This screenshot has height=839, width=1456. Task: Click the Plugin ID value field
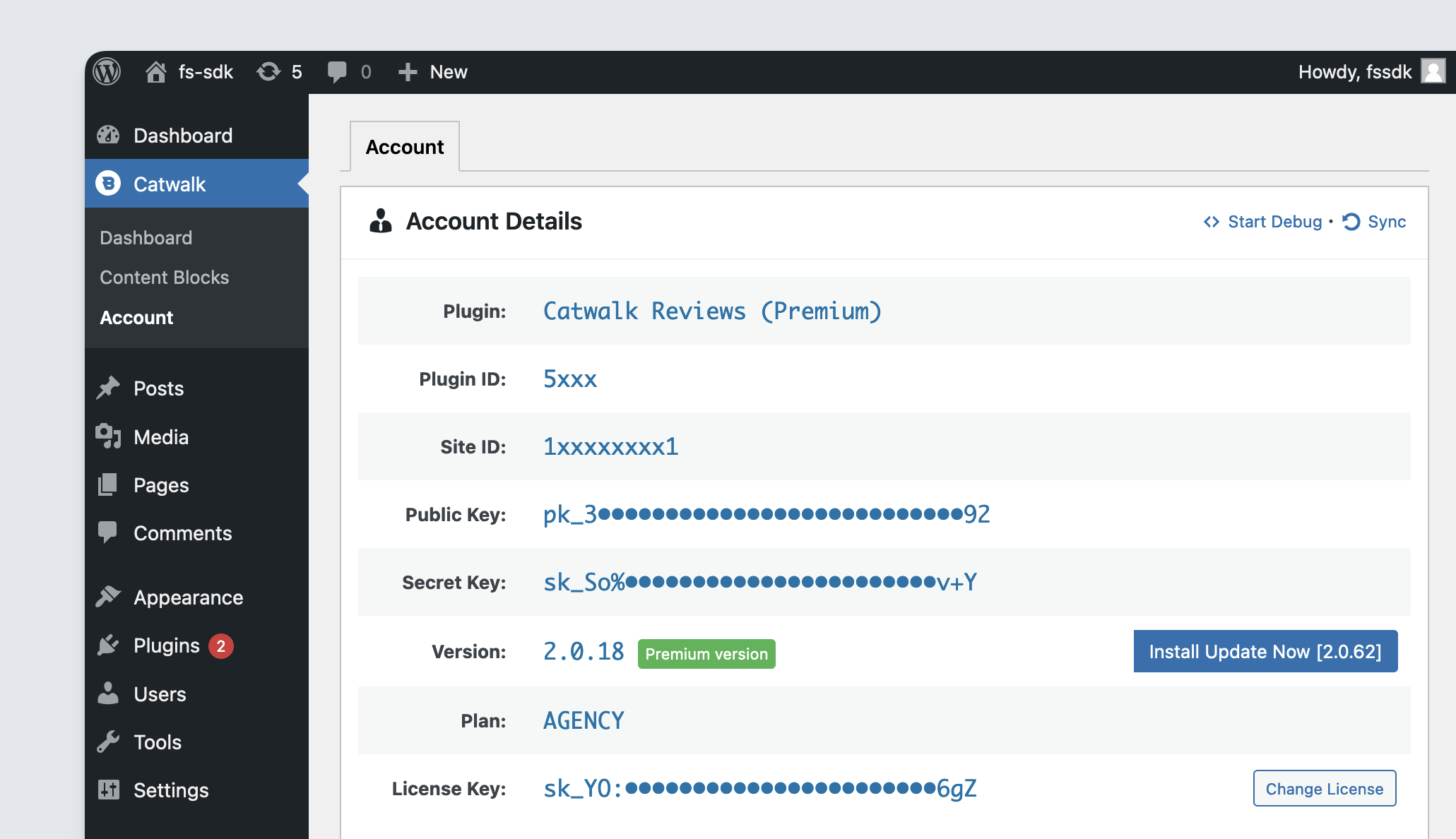568,377
